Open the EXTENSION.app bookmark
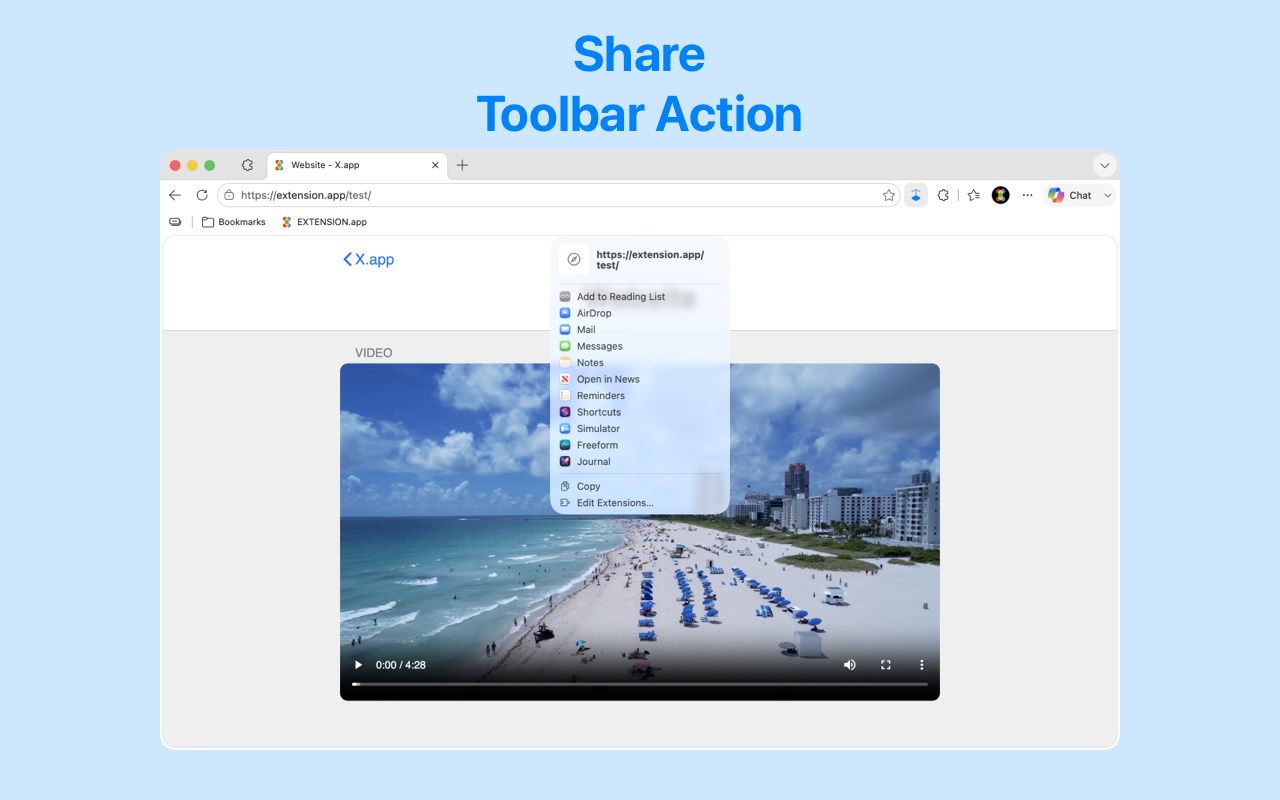The image size is (1280, 800). (324, 222)
